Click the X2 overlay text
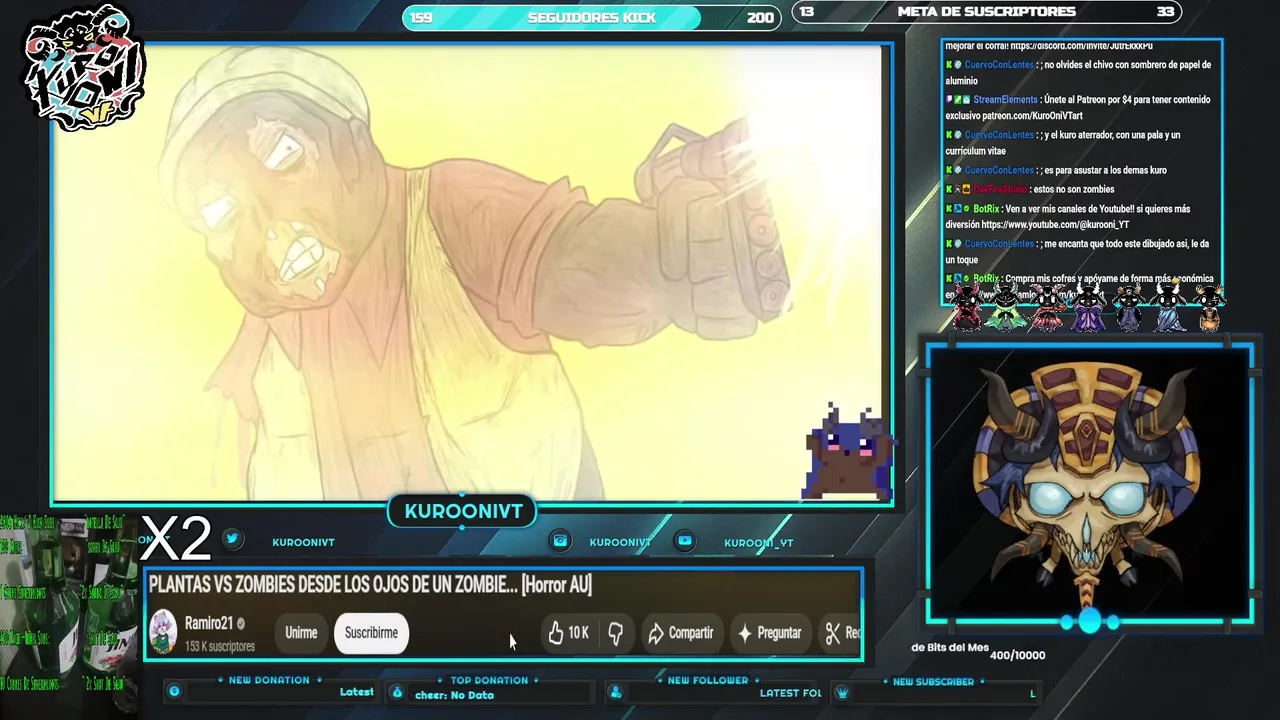 click(x=176, y=540)
